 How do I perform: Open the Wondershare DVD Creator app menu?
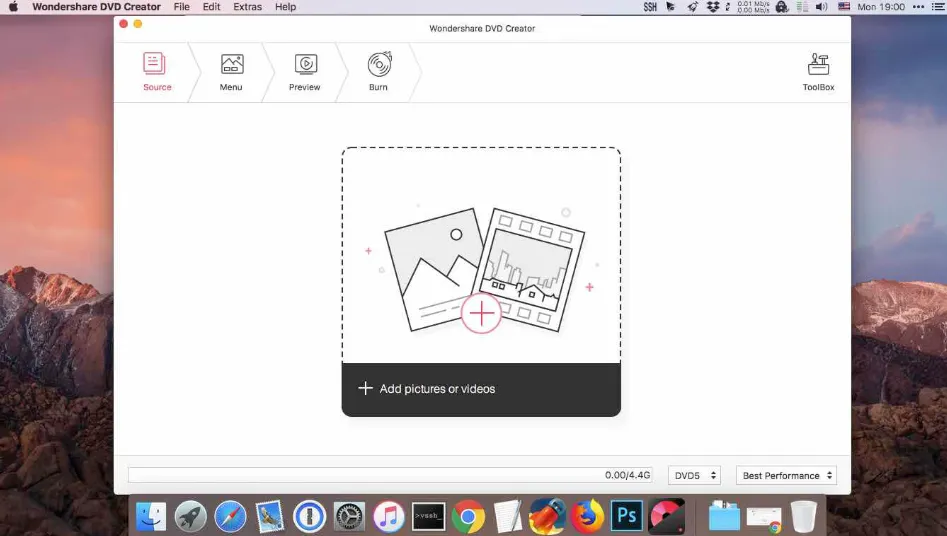click(x=96, y=7)
